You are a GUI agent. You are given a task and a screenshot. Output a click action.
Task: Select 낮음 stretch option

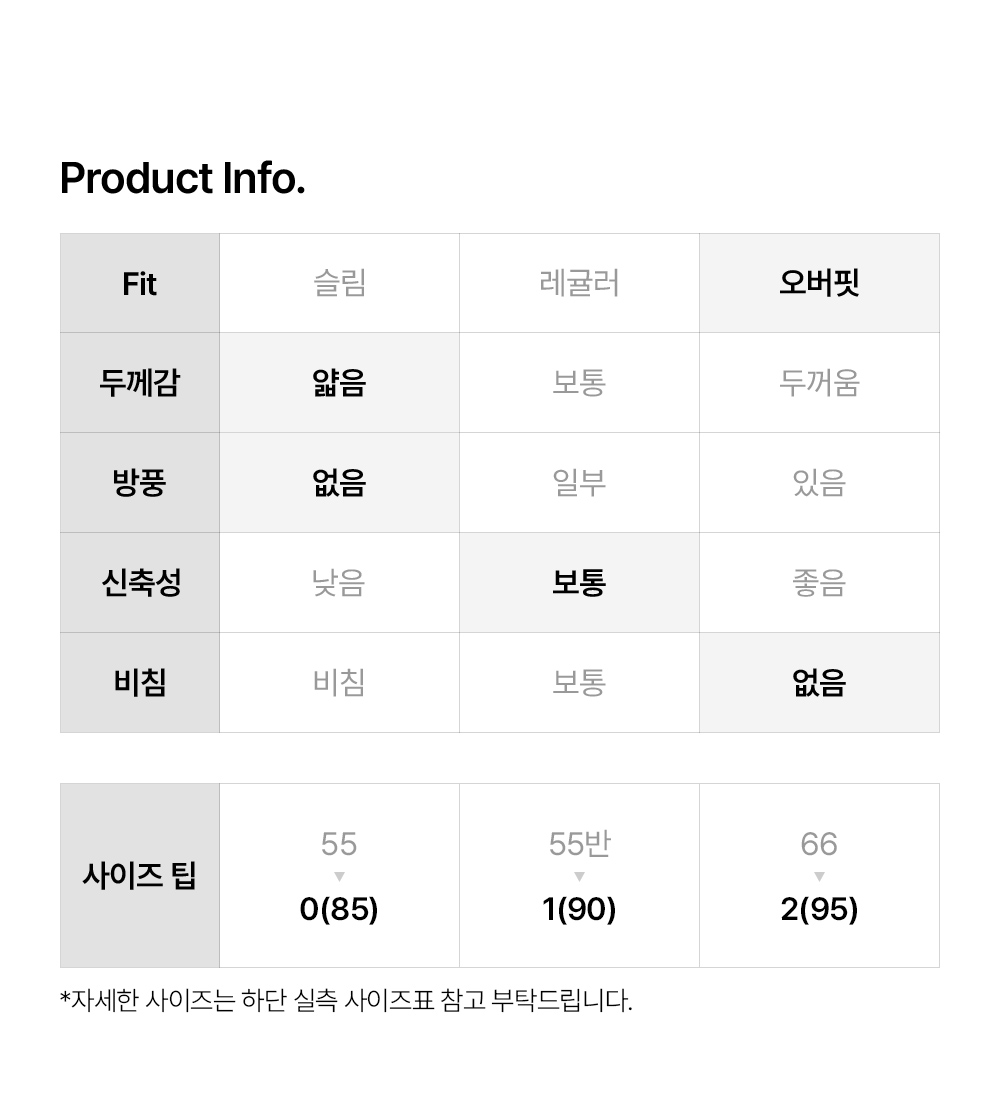339,583
